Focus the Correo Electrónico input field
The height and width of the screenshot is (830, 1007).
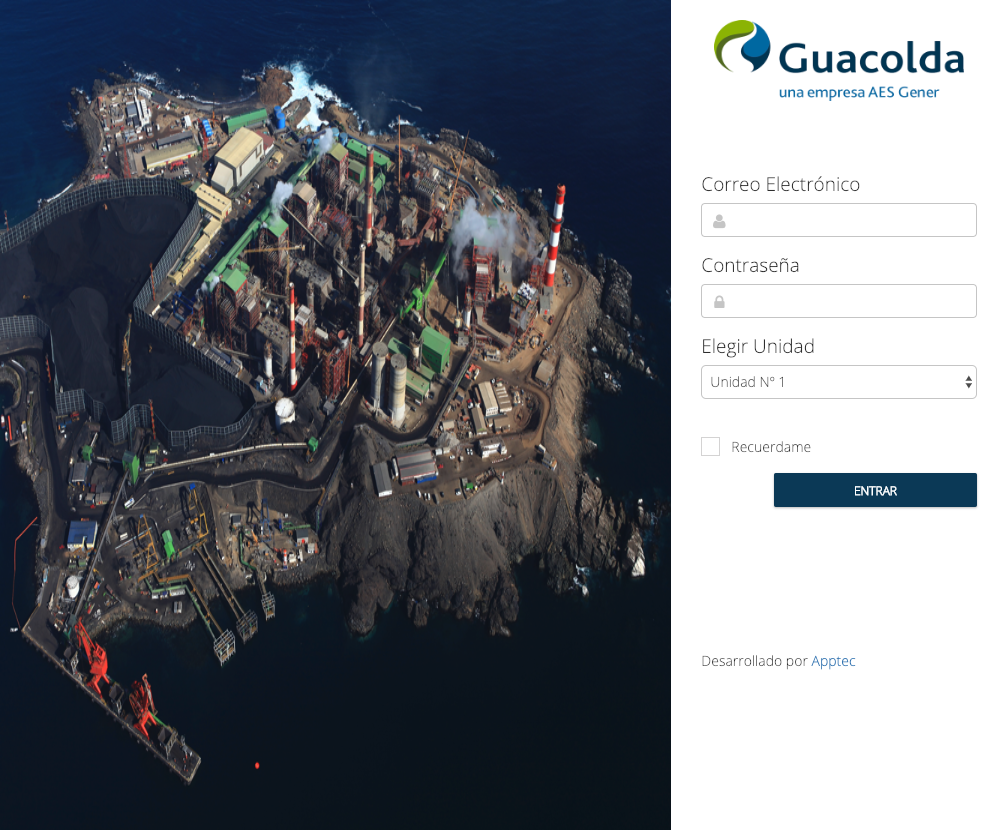tap(839, 220)
